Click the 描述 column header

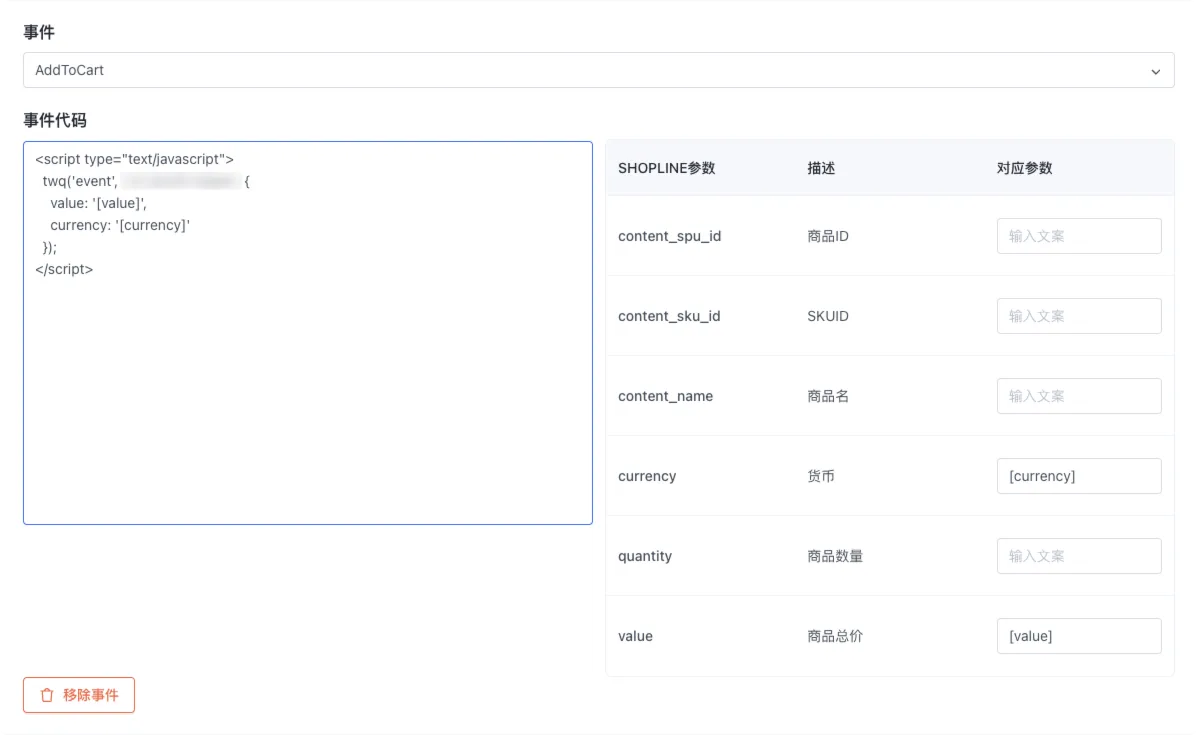(821, 168)
